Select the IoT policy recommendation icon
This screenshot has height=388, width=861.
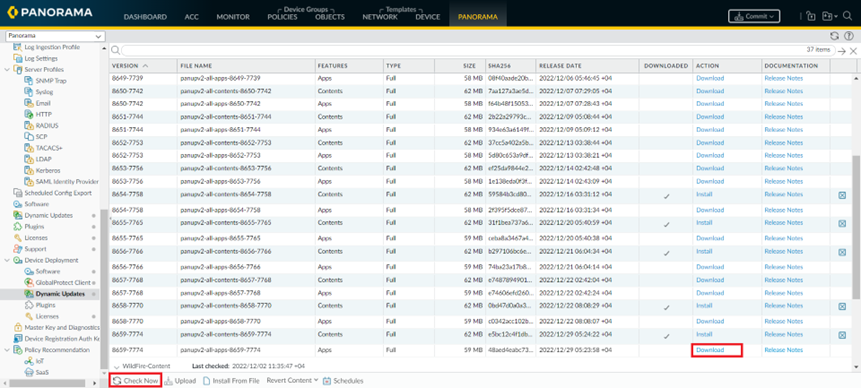[29, 361]
